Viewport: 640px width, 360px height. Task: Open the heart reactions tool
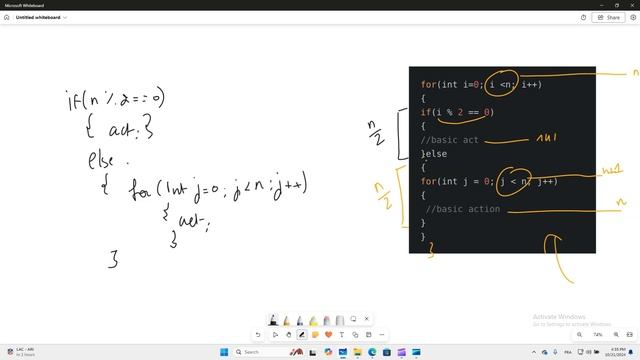[x=329, y=335]
